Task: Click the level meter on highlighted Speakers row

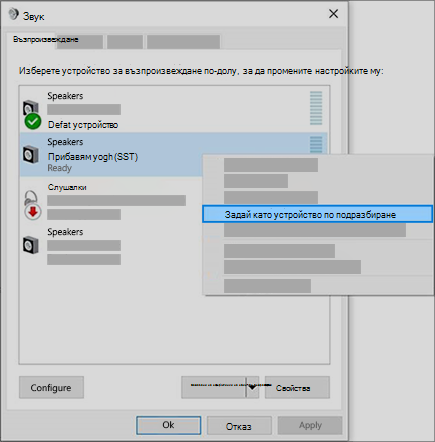Action: tap(316, 144)
